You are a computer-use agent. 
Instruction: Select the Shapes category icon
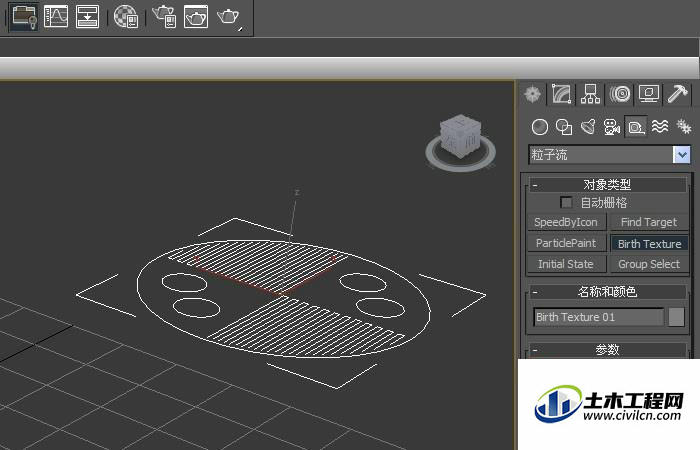pyautogui.click(x=564, y=127)
